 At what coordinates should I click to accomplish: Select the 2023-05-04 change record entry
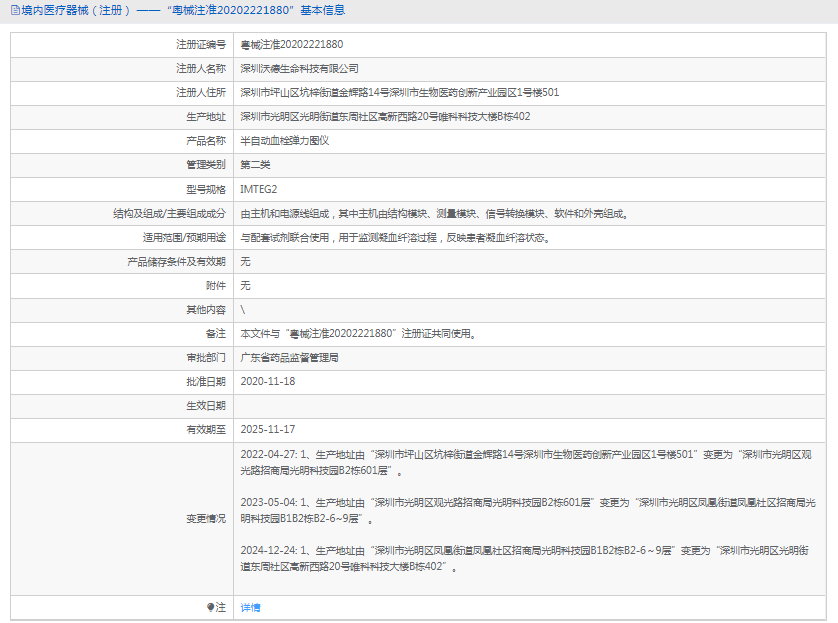pos(528,511)
